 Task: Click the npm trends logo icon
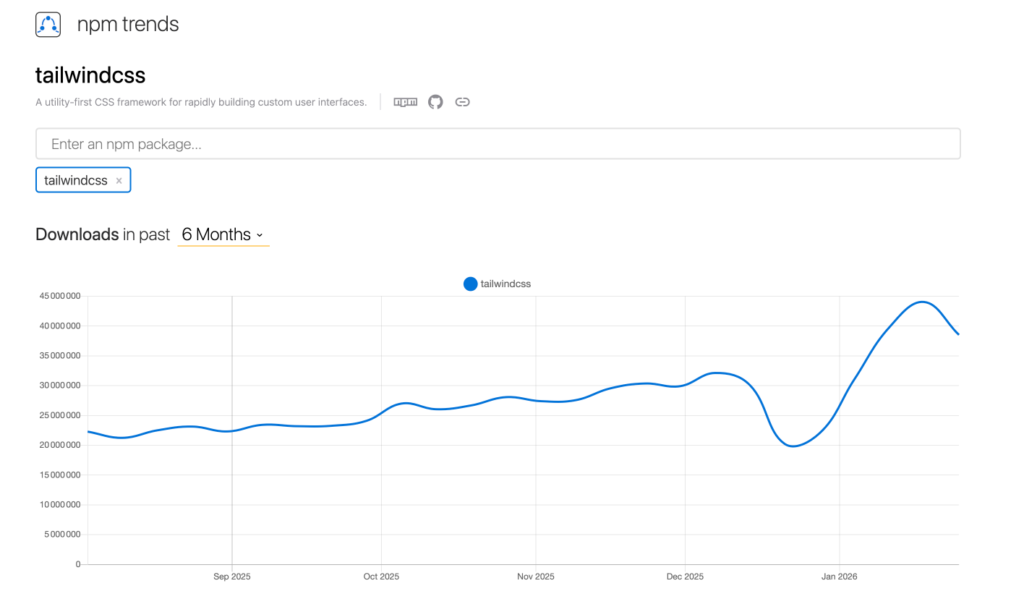[x=48, y=25]
